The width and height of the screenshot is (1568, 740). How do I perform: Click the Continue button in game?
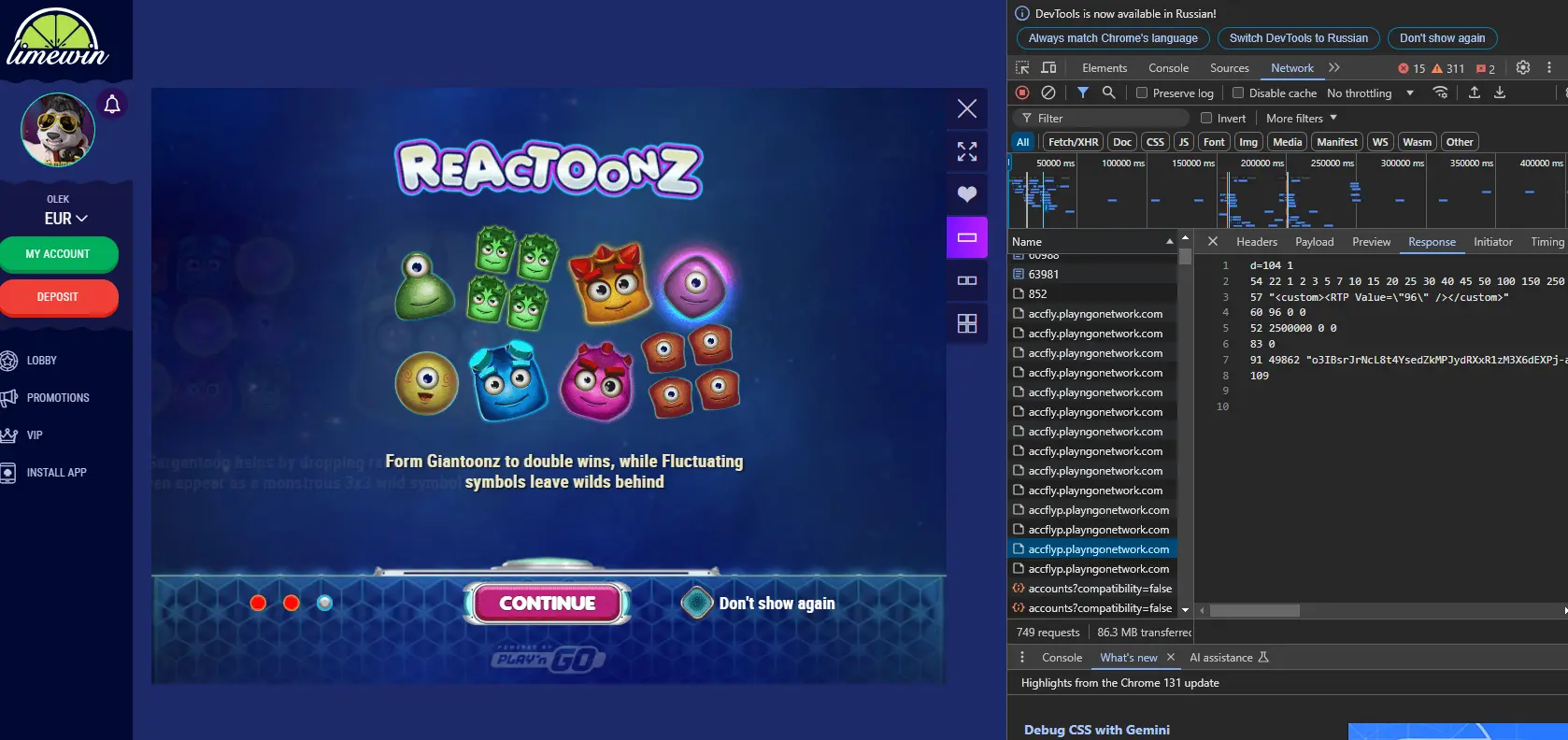click(548, 604)
